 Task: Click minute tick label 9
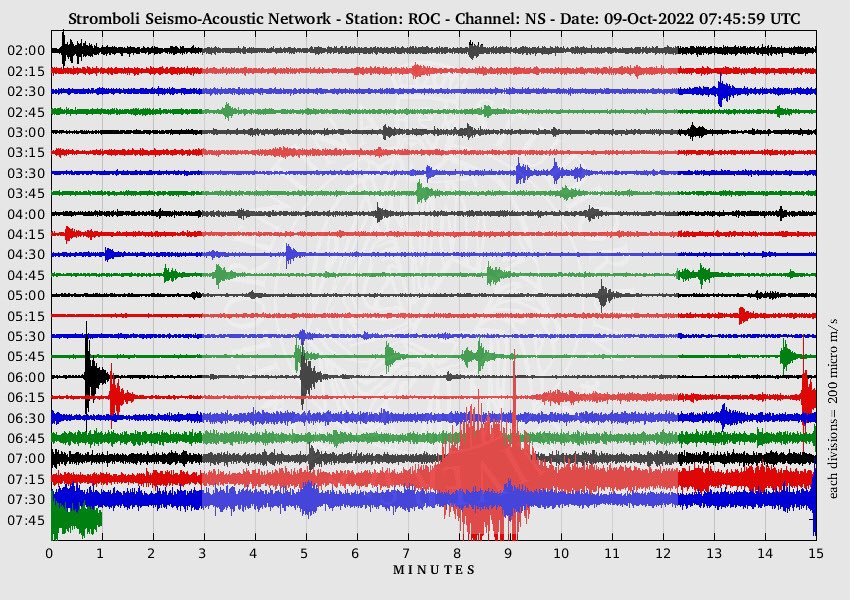(508, 553)
